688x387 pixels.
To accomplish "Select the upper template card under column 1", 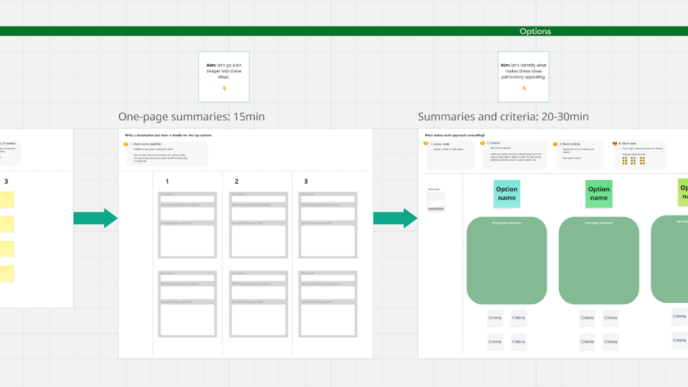I will point(187,225).
